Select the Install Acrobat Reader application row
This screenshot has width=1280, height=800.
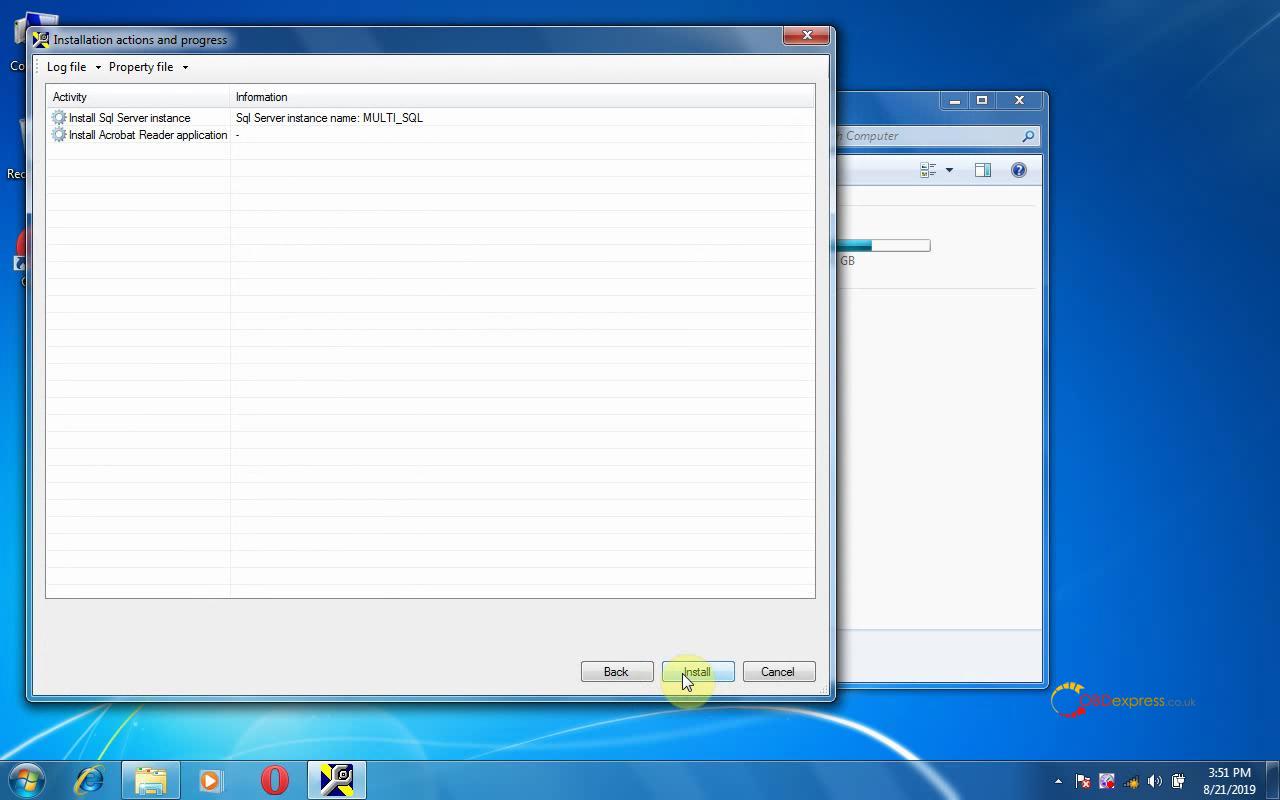click(x=147, y=135)
